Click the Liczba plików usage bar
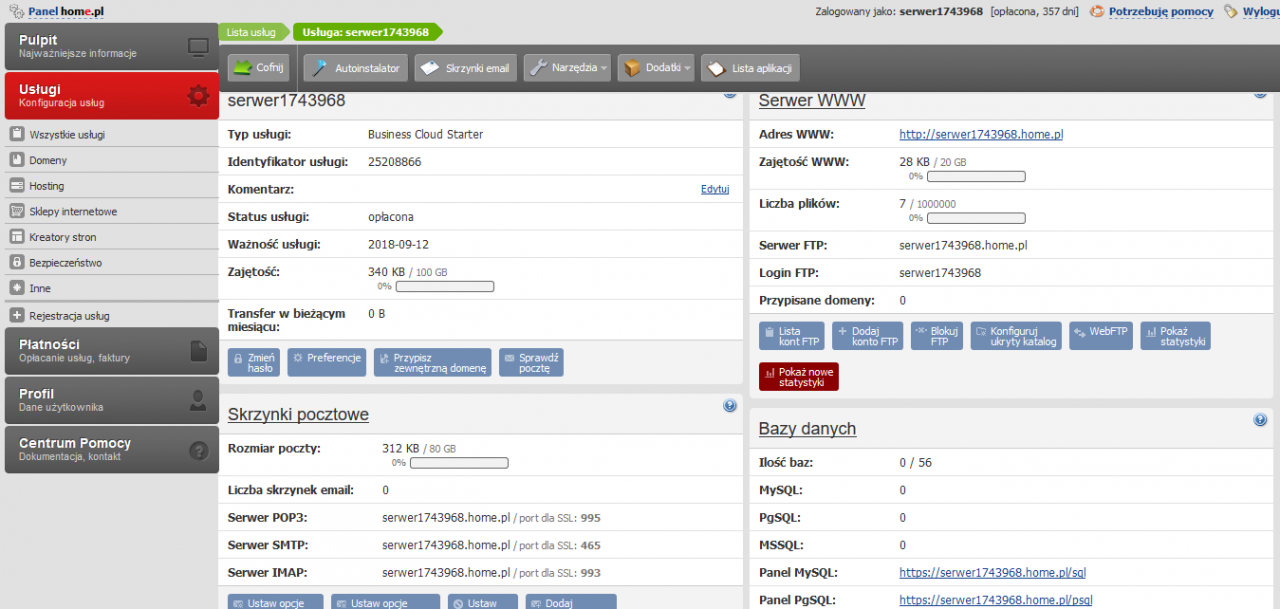 click(x=976, y=218)
